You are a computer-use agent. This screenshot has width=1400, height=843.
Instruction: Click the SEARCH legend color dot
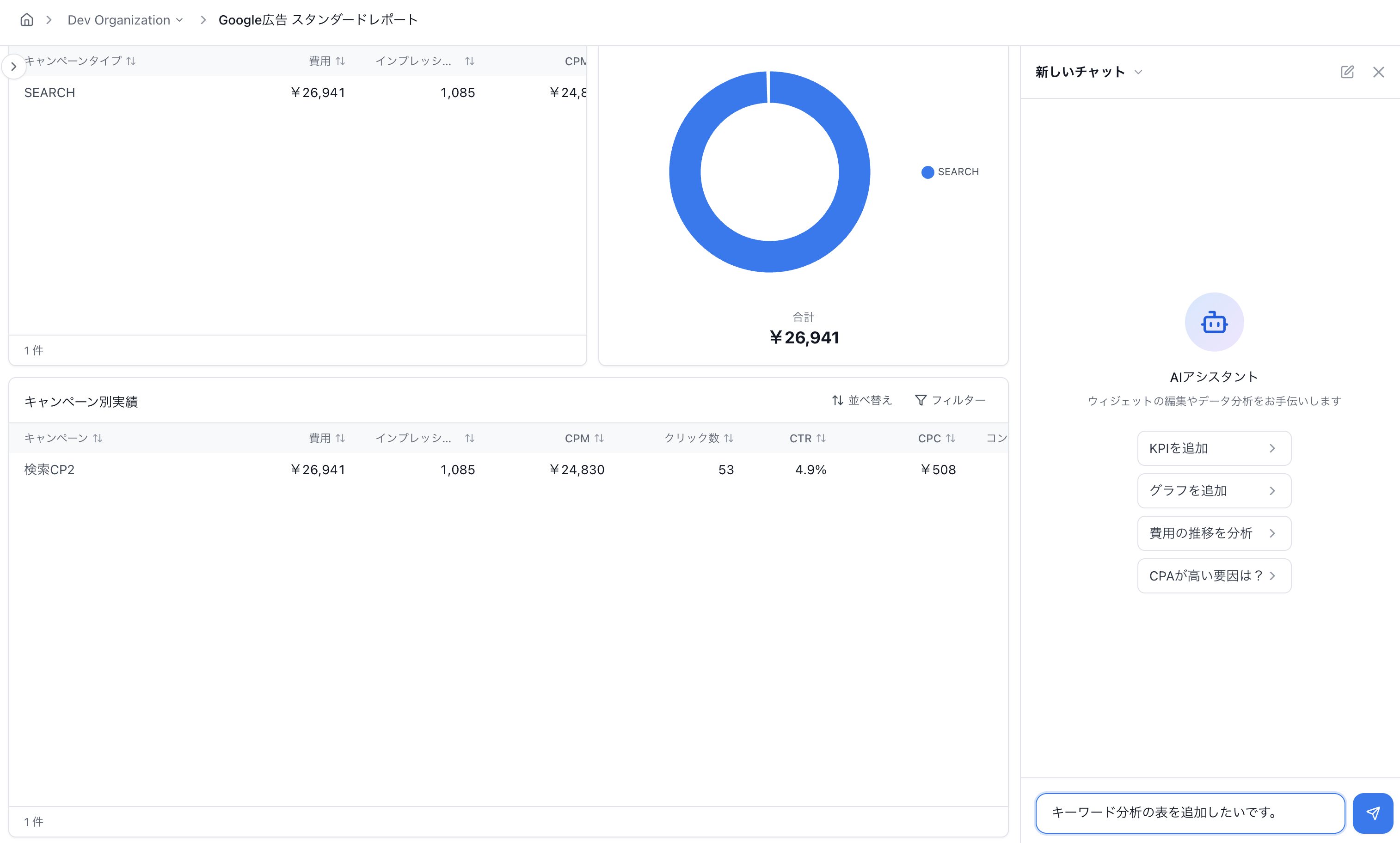(927, 172)
